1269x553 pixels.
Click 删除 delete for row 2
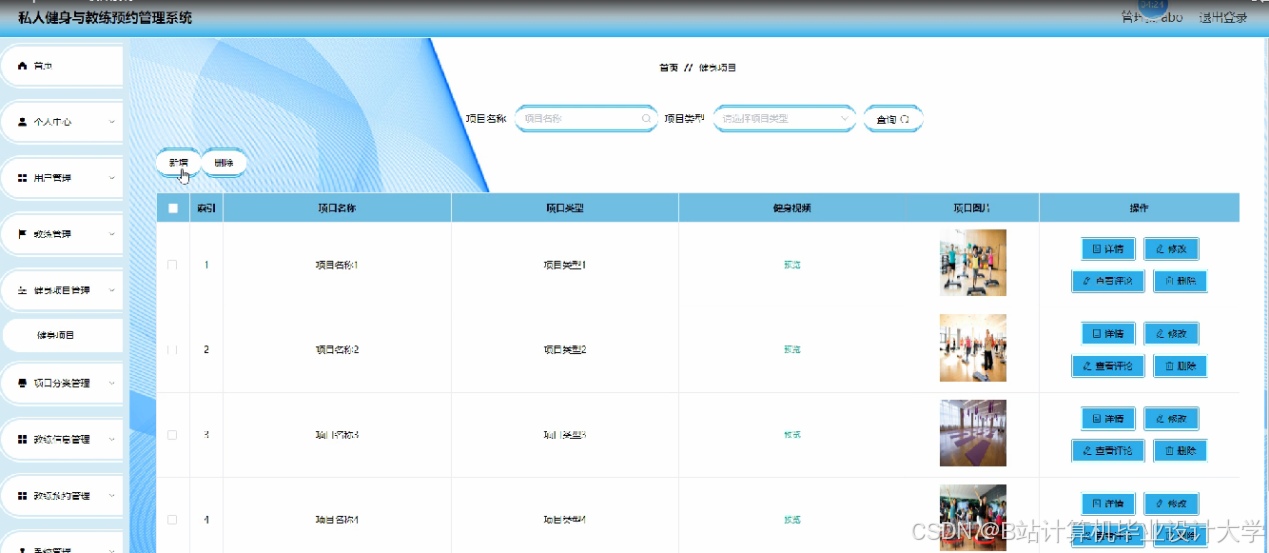1180,366
